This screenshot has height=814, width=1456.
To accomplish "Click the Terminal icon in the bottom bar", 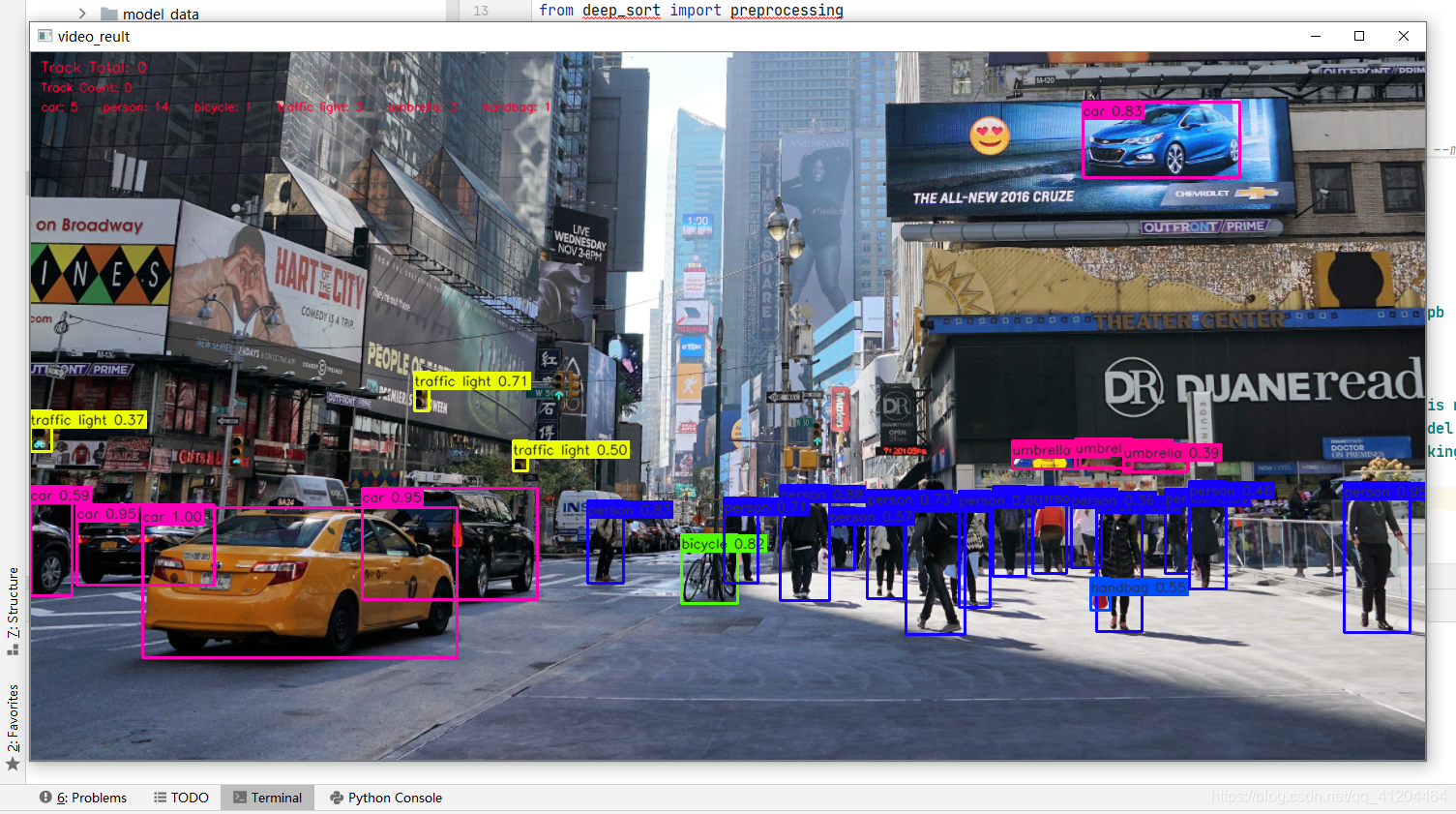I will click(x=242, y=798).
